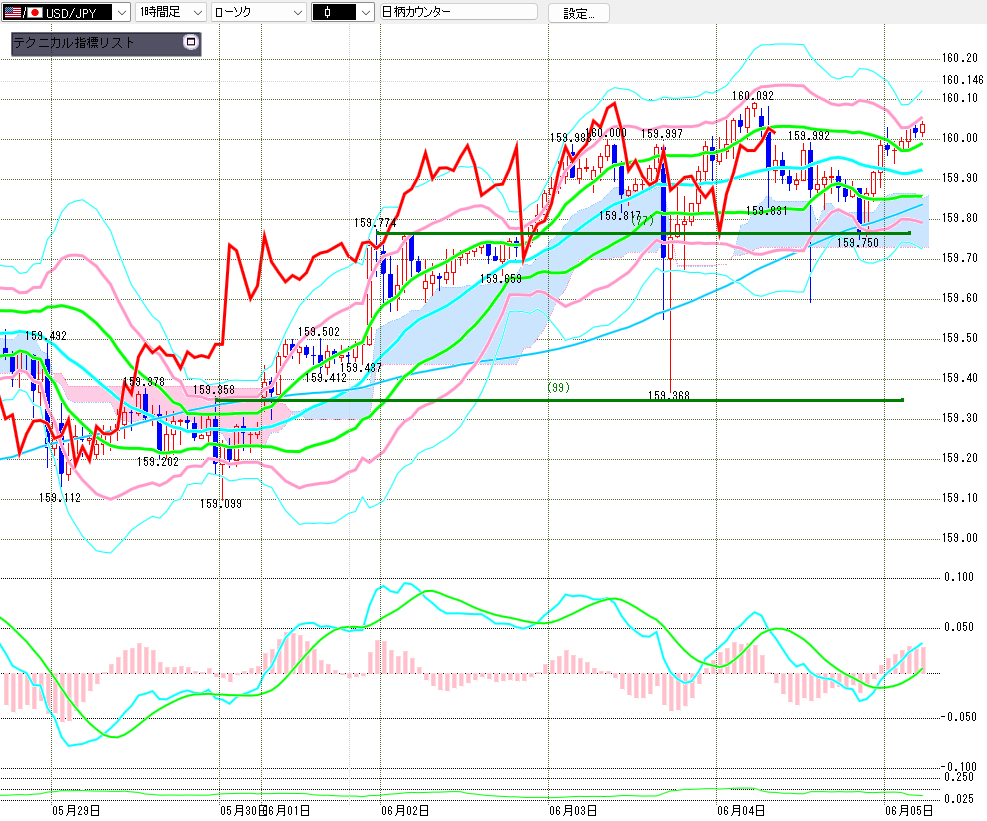
Task: Click the 159.502 price label
Action: [319, 331]
